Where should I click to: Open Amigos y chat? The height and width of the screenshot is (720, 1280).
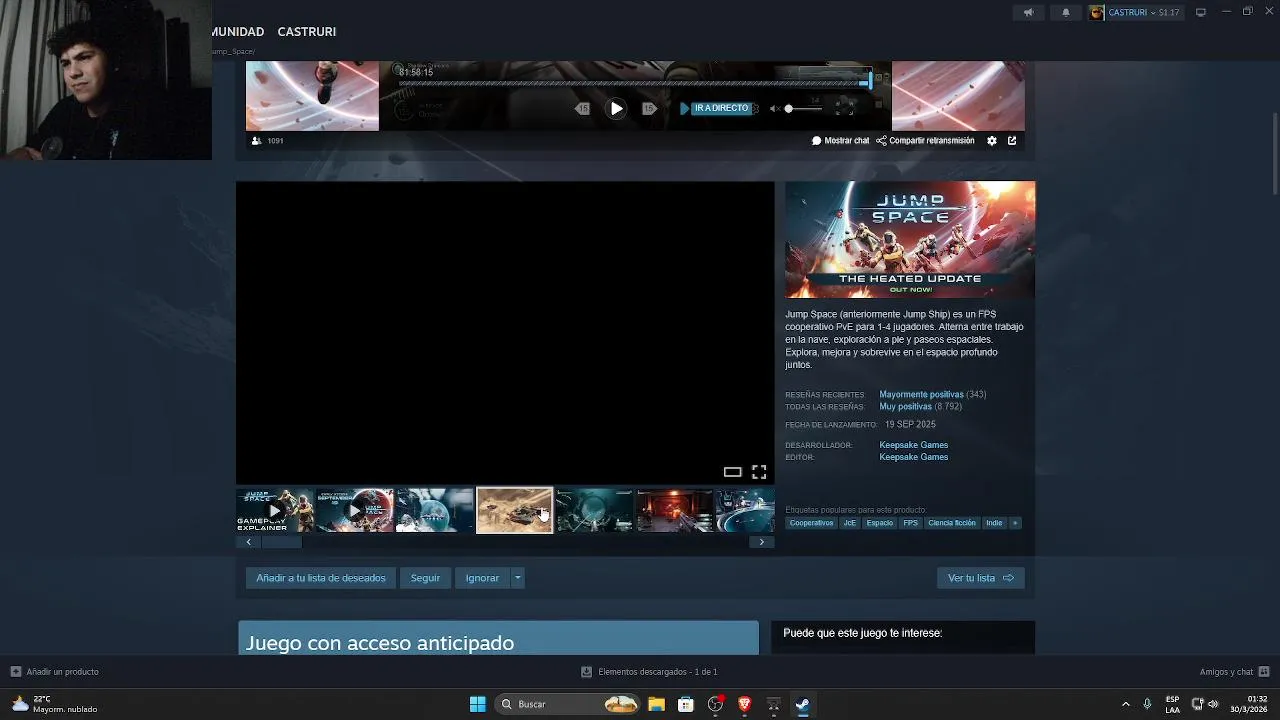pos(1234,672)
